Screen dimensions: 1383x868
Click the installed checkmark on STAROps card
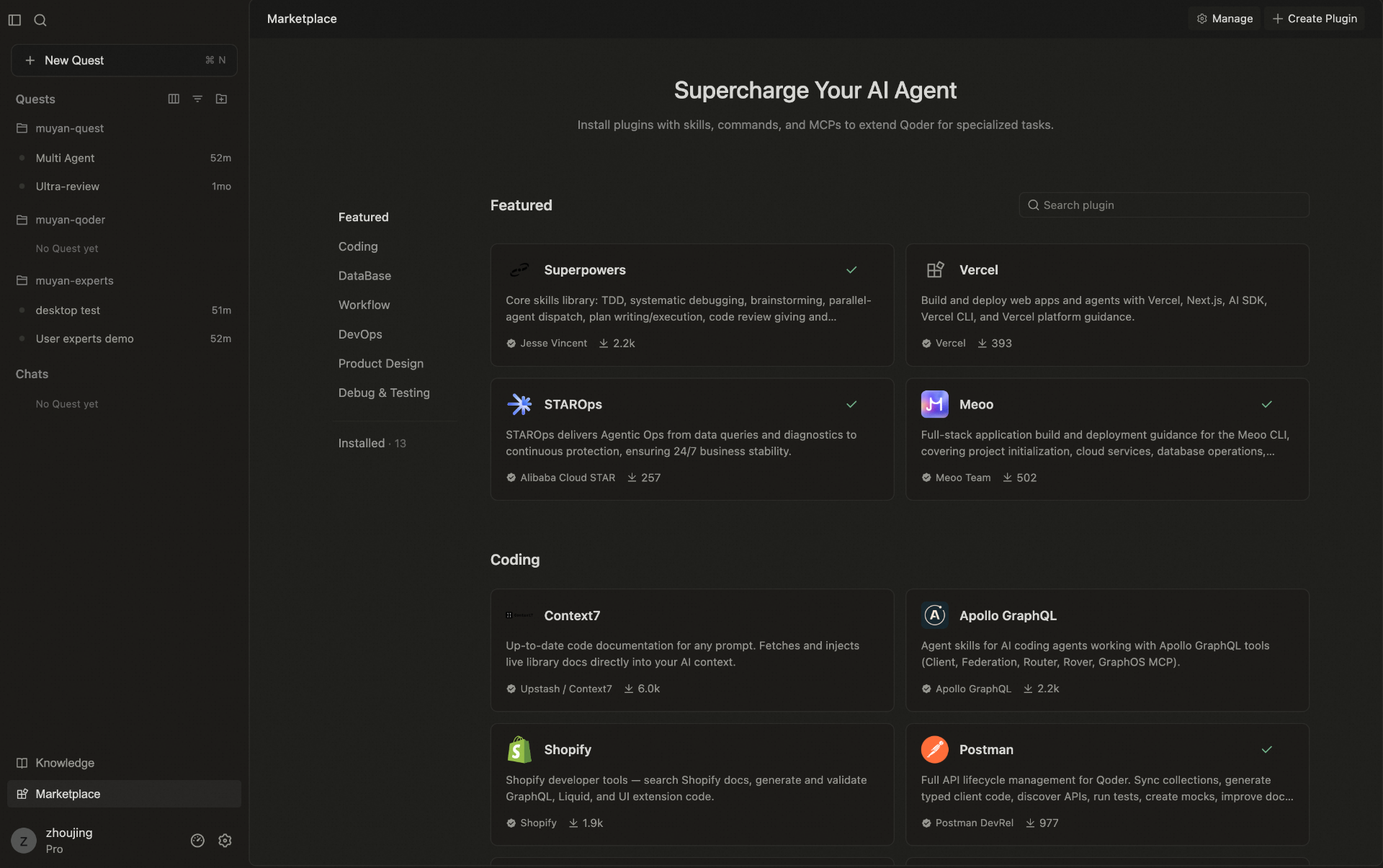(x=851, y=404)
